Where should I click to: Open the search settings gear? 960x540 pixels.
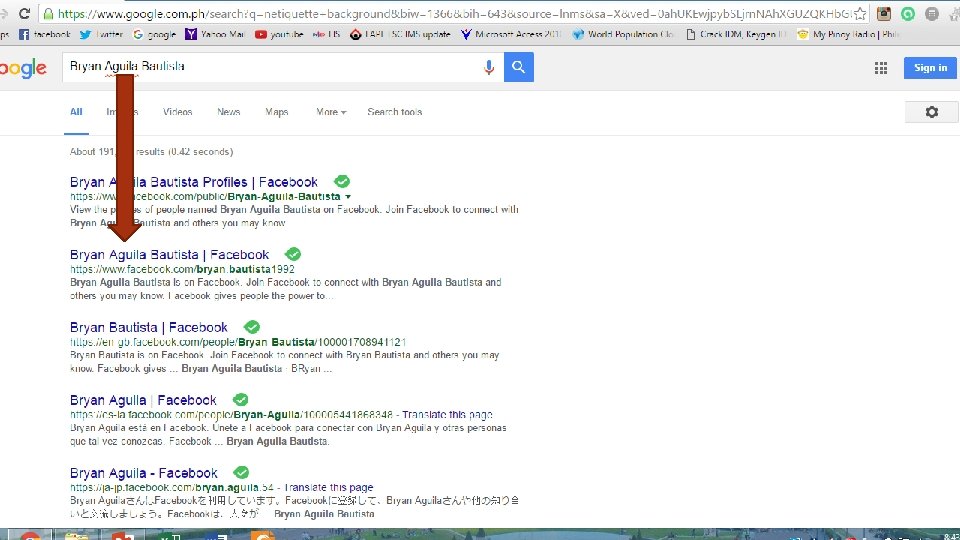click(932, 112)
